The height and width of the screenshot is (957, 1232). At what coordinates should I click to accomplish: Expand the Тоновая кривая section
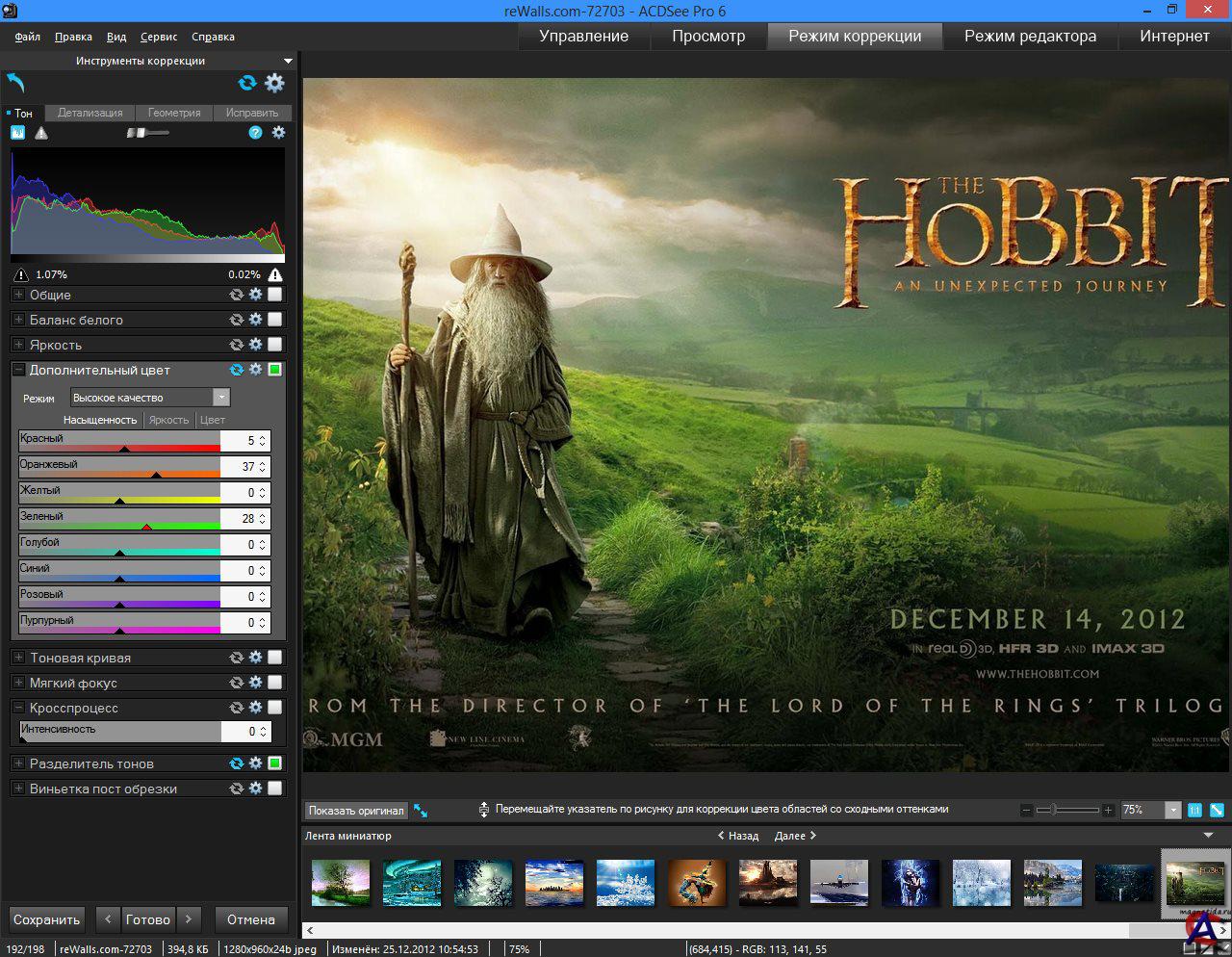(x=18, y=658)
